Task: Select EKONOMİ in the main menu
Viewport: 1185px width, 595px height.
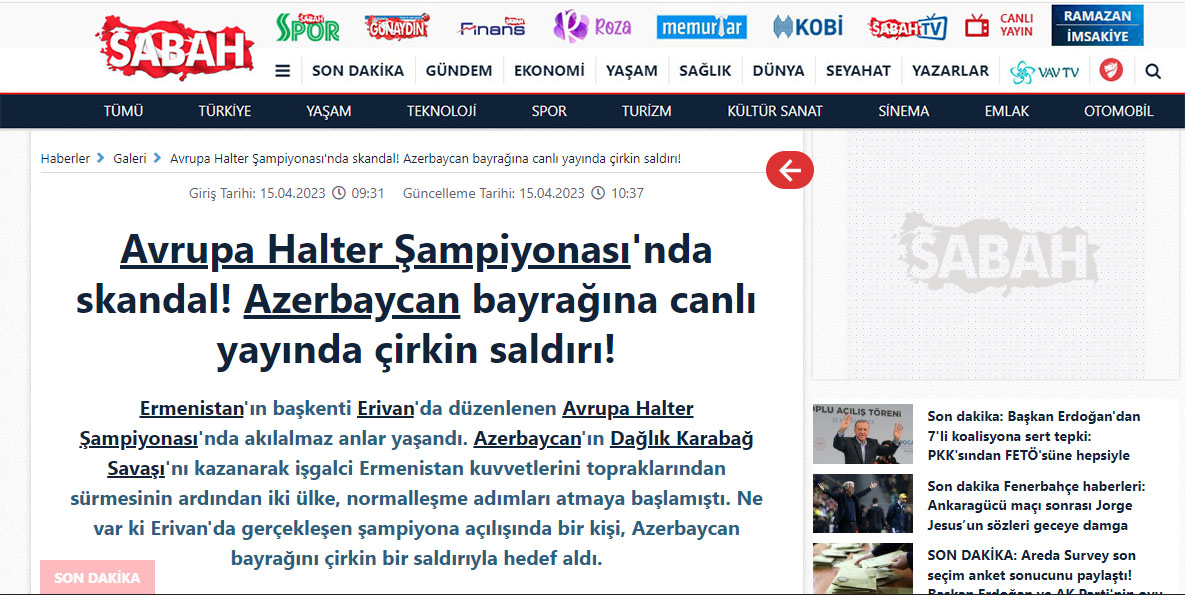Action: coord(549,71)
